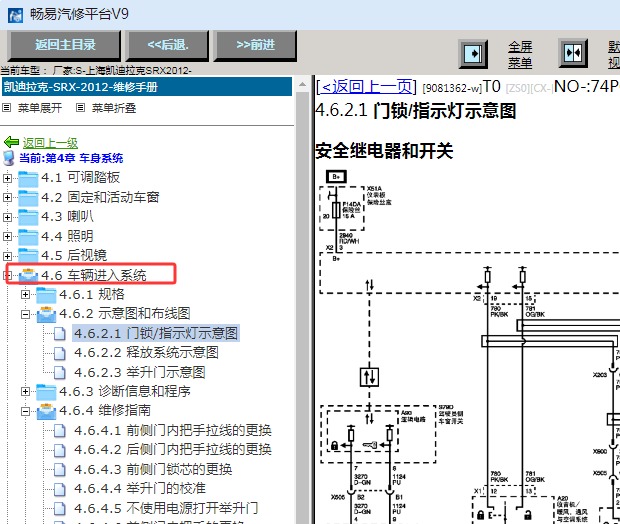Image resolution: width=620 pixels, height=524 pixels.
Task: Expand the 4.4 照明 node
Action: (x=7, y=236)
